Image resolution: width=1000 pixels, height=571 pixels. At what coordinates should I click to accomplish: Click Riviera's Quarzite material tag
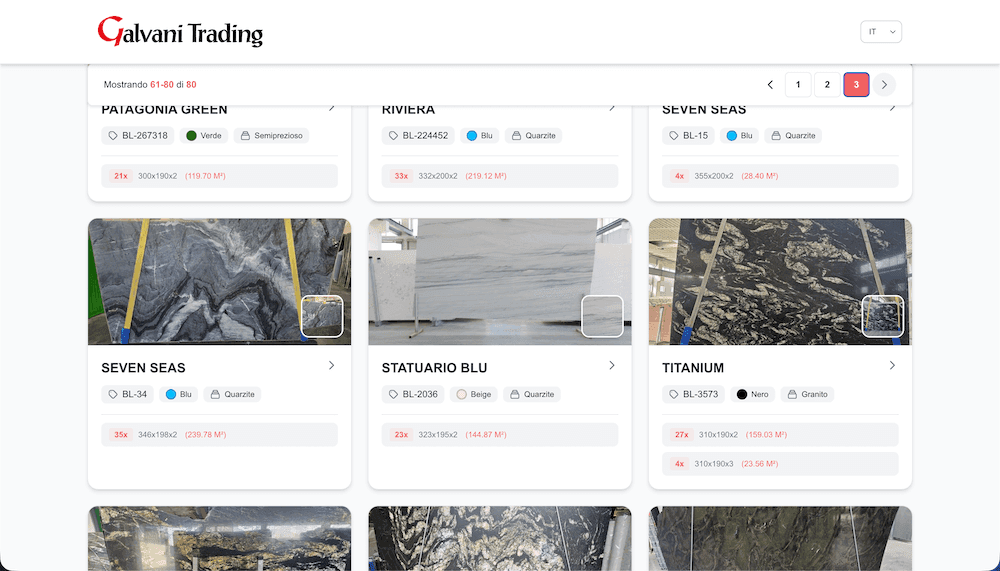click(534, 136)
